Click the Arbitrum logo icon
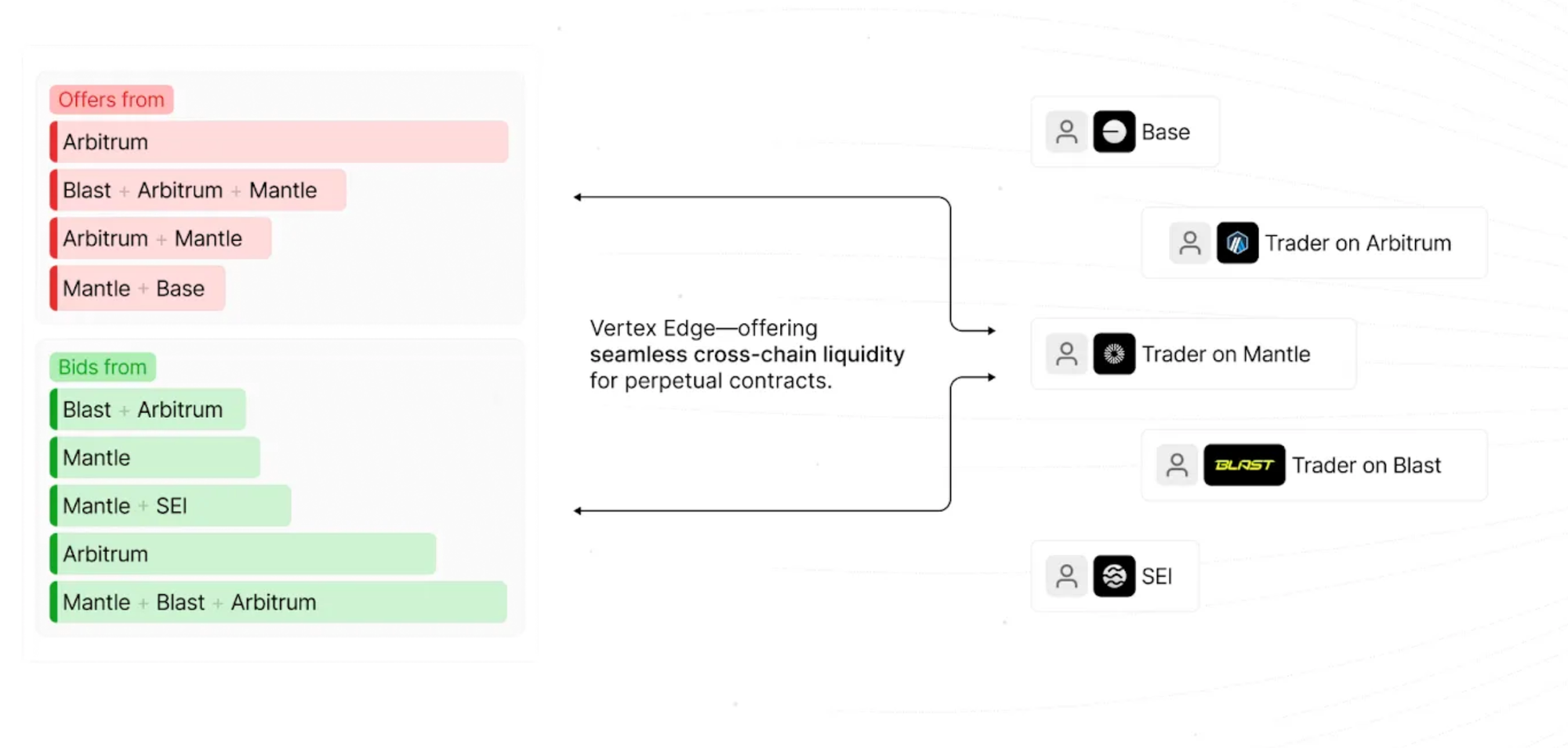This screenshot has height=748, width=1568. [x=1237, y=243]
